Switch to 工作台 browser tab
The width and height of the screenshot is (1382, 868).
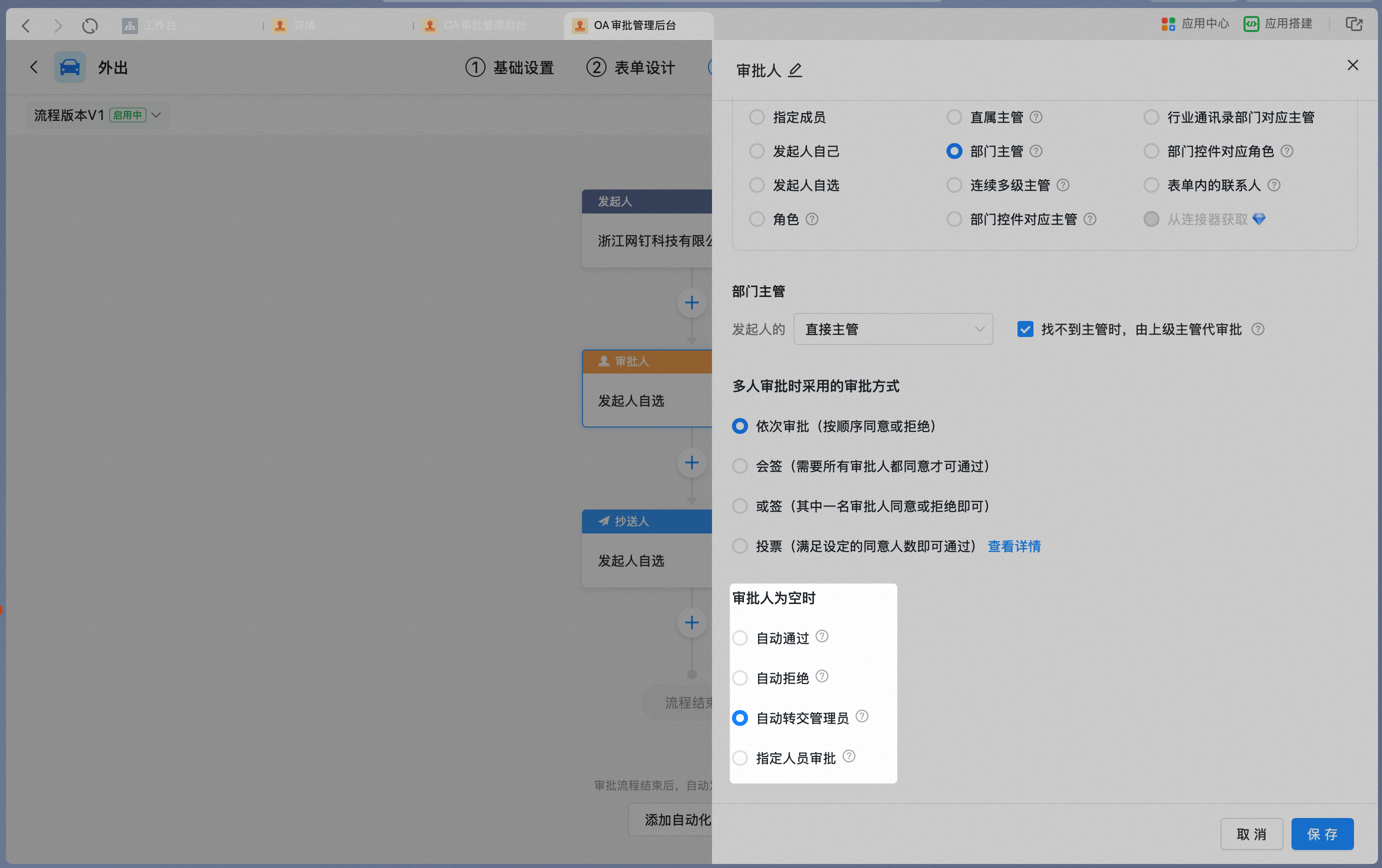(x=149, y=25)
